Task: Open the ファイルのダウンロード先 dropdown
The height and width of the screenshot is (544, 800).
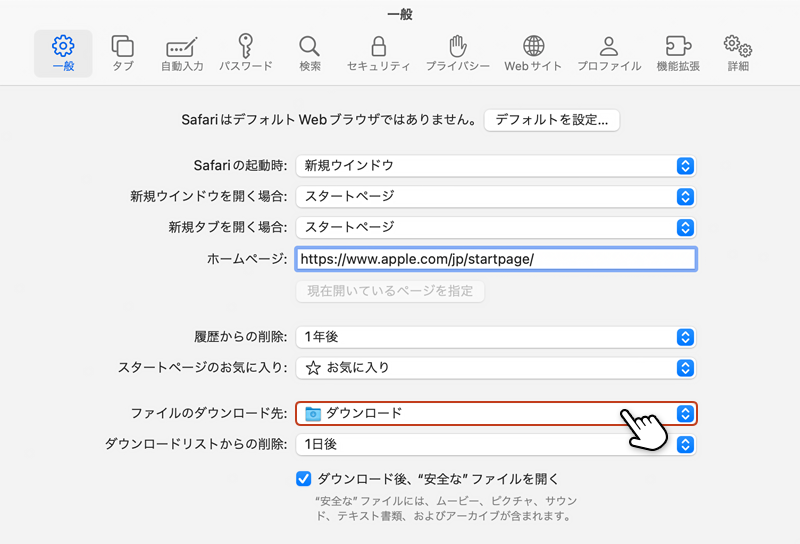Action: pos(496,413)
